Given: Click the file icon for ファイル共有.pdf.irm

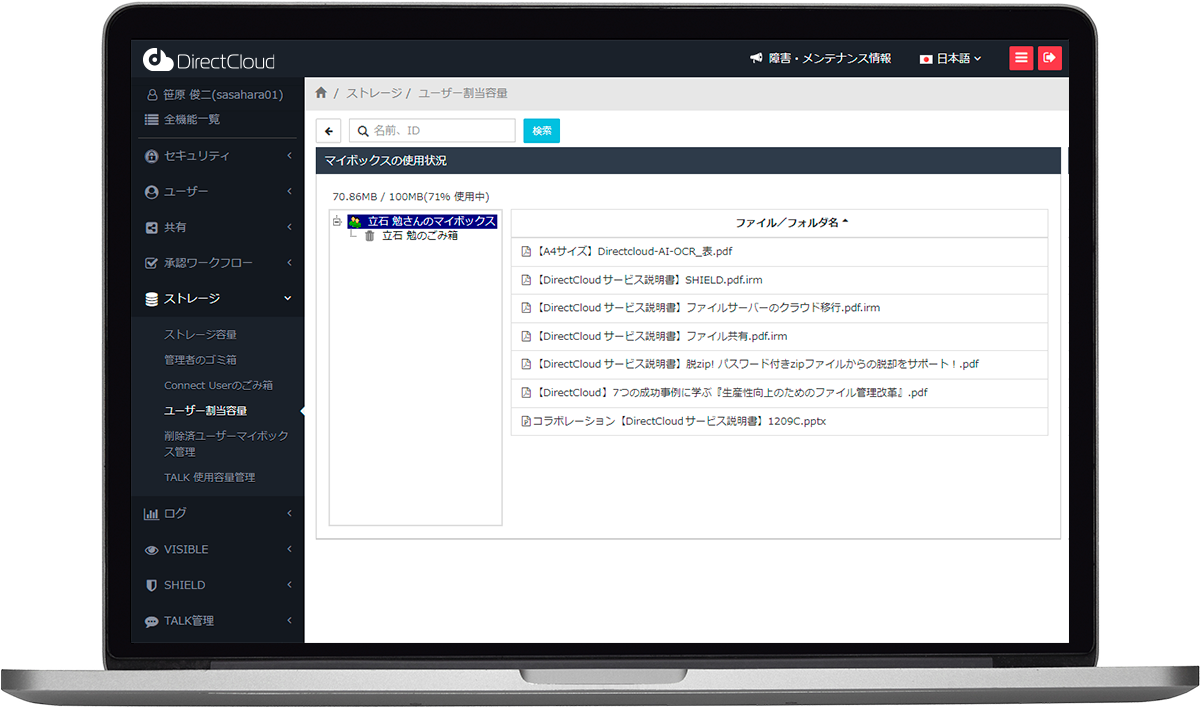Looking at the screenshot, I should click(x=527, y=336).
